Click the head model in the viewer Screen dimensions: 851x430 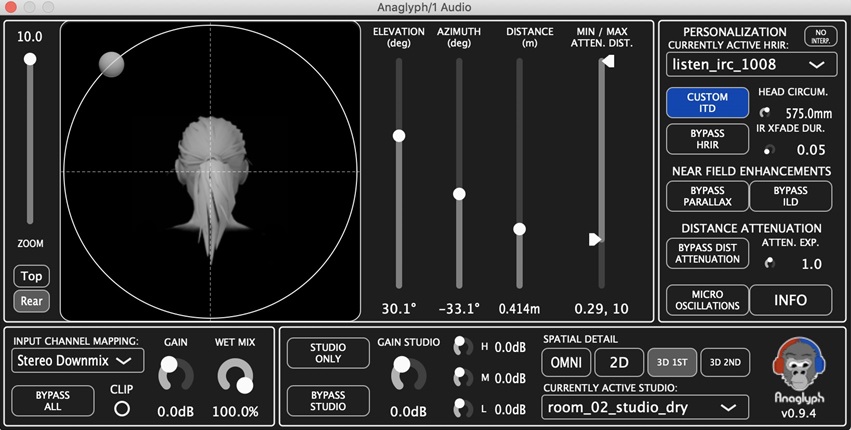pyautogui.click(x=212, y=190)
